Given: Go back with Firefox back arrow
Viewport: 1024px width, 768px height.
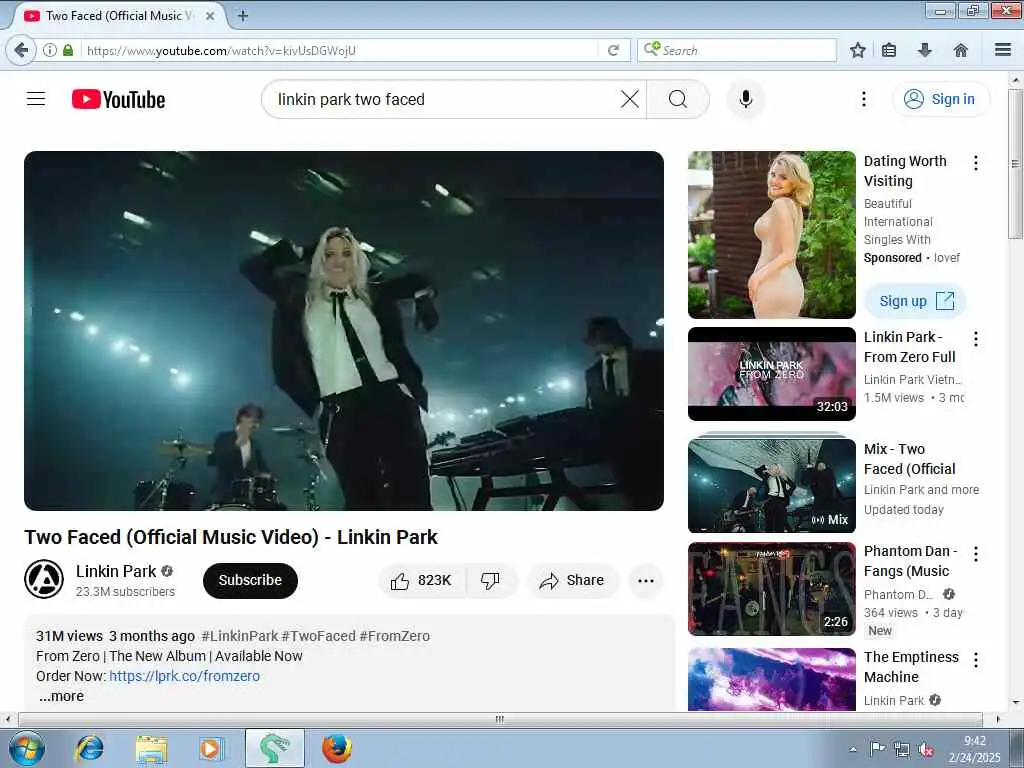Looking at the screenshot, I should (x=21, y=50).
